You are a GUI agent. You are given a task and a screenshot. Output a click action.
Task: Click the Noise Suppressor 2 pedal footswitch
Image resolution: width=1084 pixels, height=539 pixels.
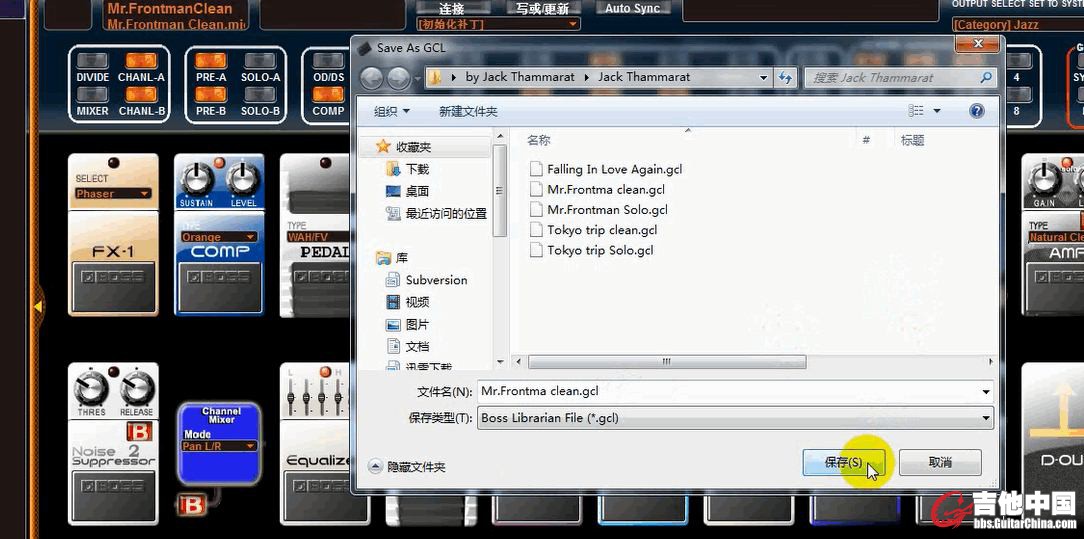click(x=113, y=495)
